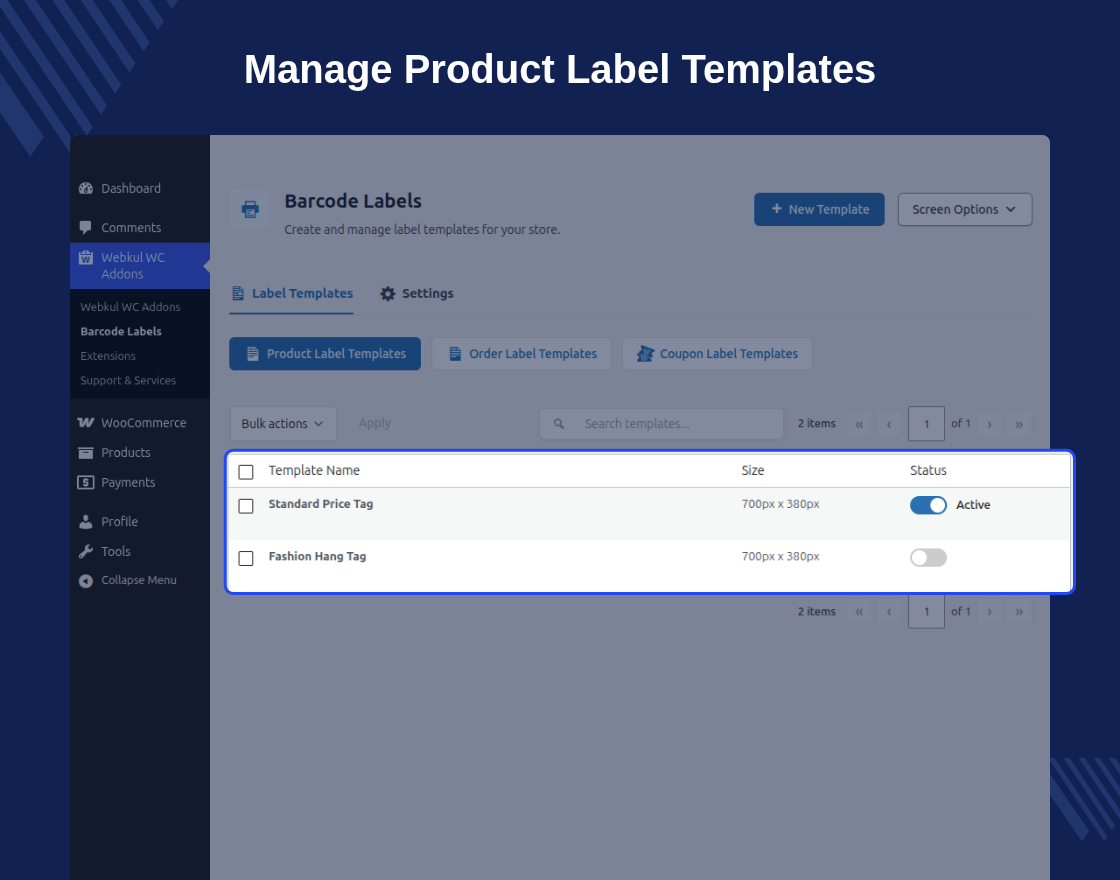Check the Standard Price Tag row checkbox
The width and height of the screenshot is (1120, 880).
click(x=246, y=506)
